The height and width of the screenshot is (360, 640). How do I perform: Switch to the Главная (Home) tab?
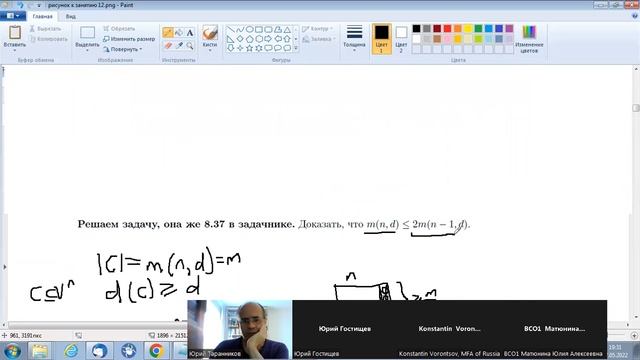tap(42, 16)
